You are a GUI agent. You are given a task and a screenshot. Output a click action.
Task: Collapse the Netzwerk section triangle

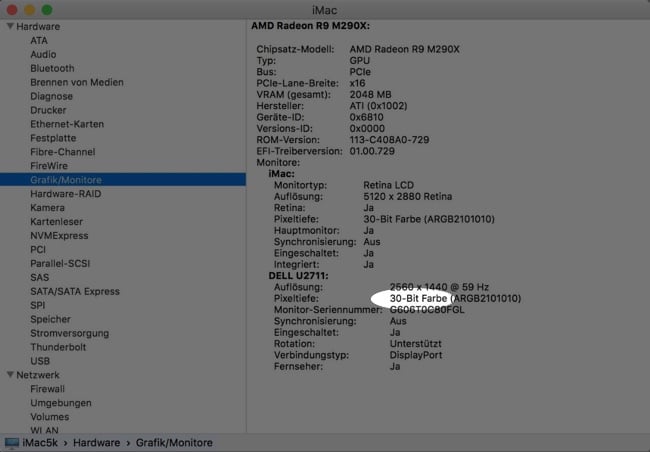[x=10, y=375]
